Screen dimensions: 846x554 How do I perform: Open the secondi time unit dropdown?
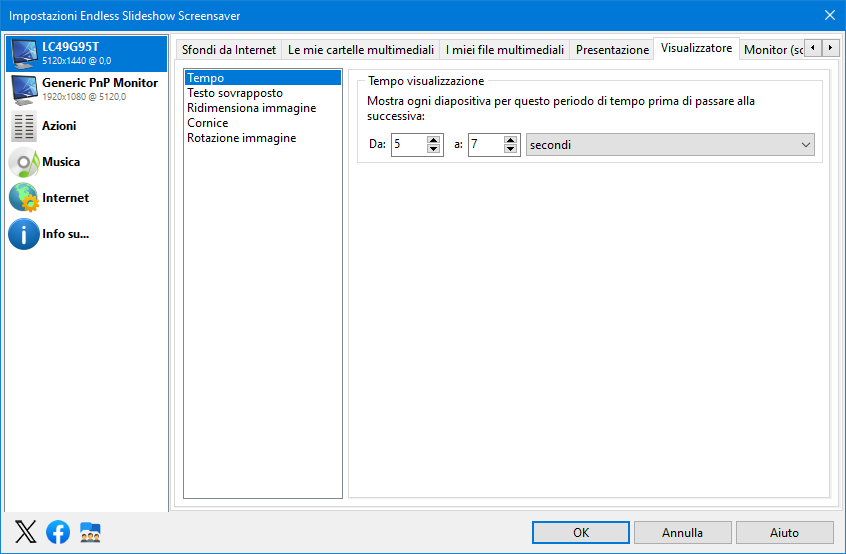click(x=670, y=145)
